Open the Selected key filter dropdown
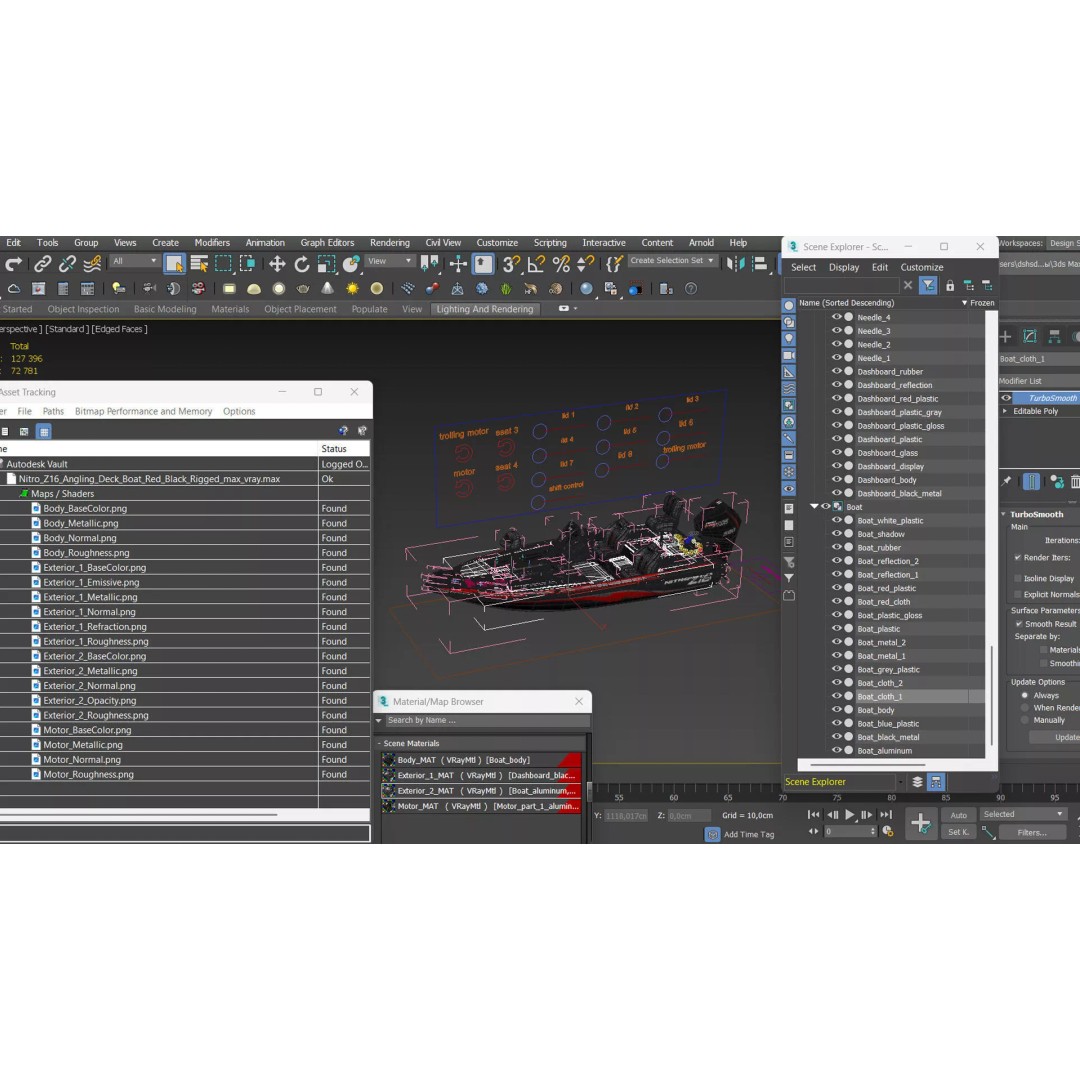Viewport: 1080px width, 1080px height. 1023,814
